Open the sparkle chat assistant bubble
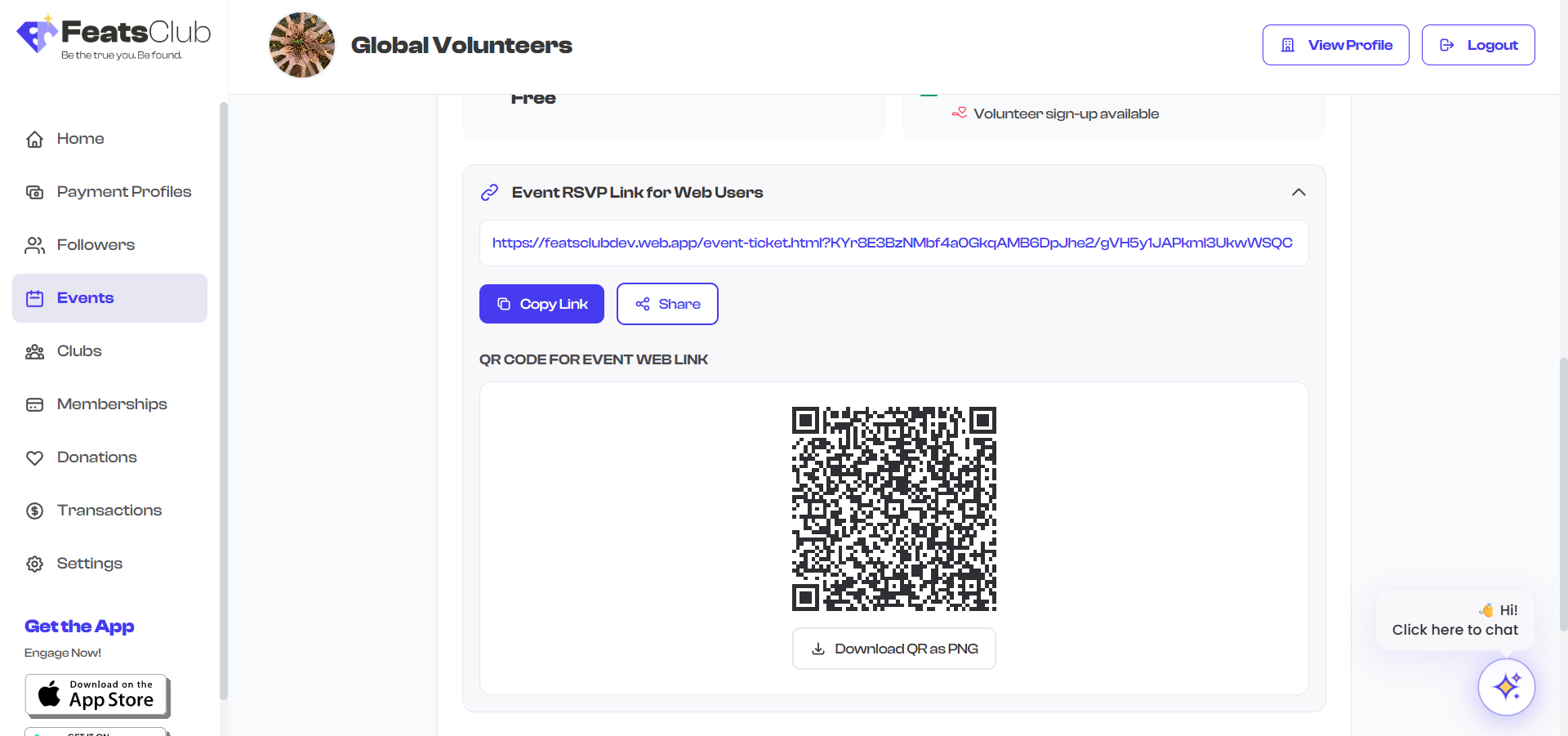 (1507, 687)
